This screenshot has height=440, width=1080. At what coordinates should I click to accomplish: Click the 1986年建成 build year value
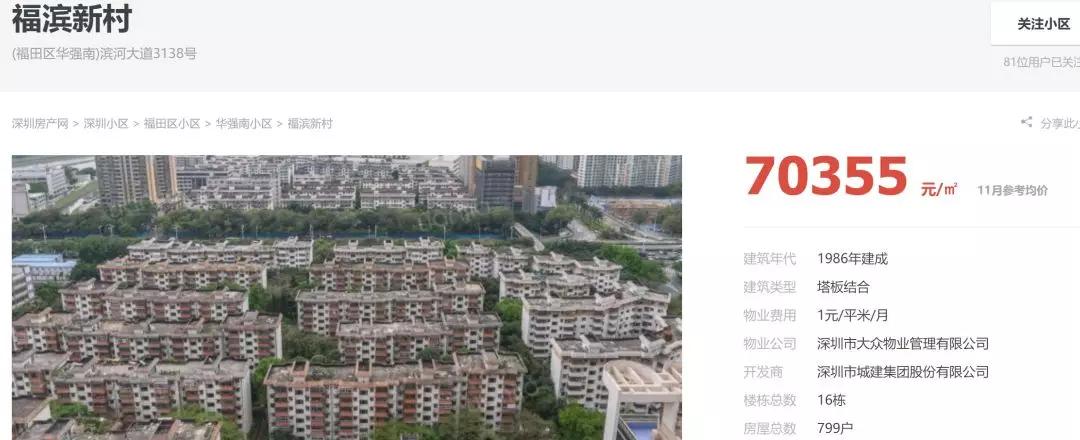(x=852, y=259)
